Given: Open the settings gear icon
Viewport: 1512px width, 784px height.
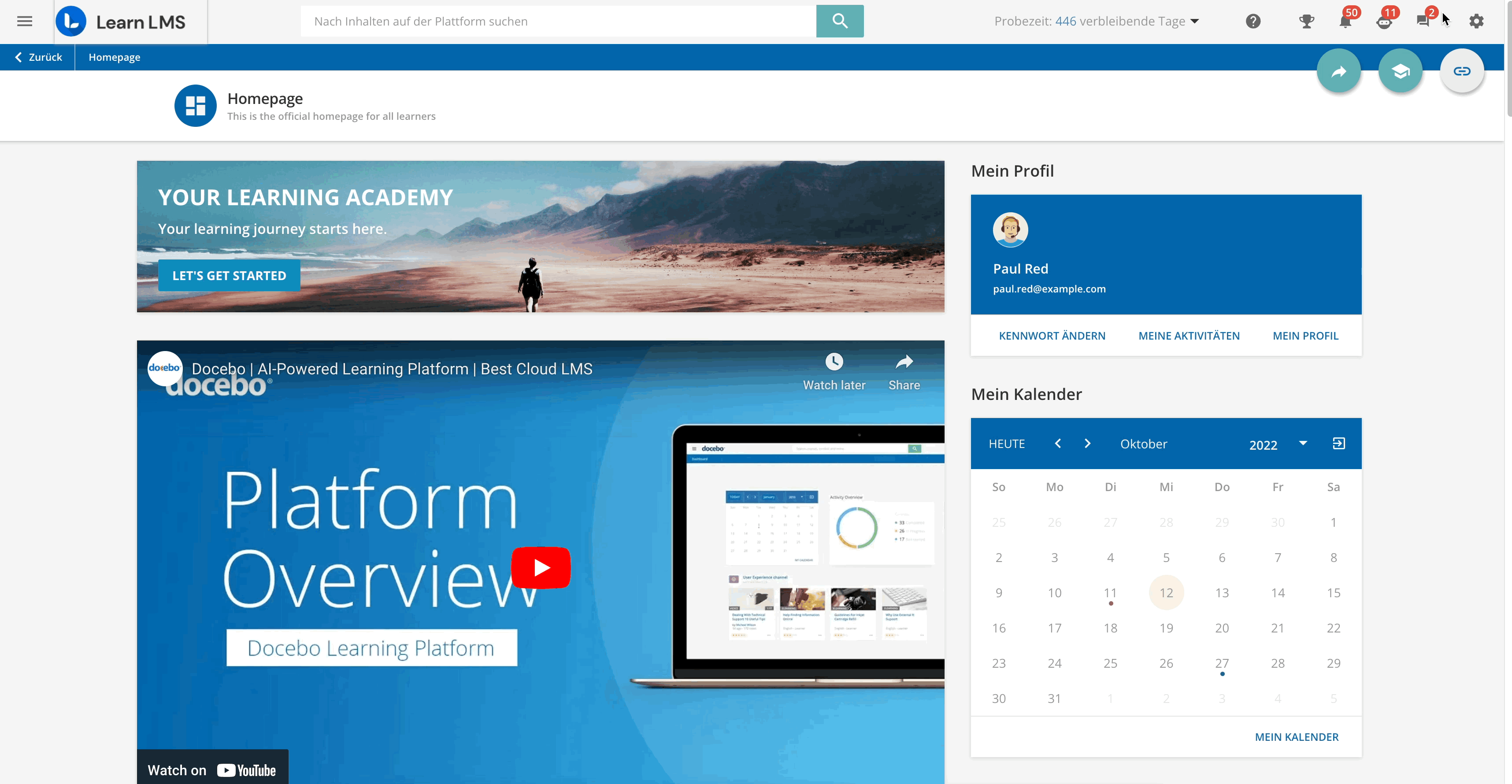Looking at the screenshot, I should coord(1476,22).
